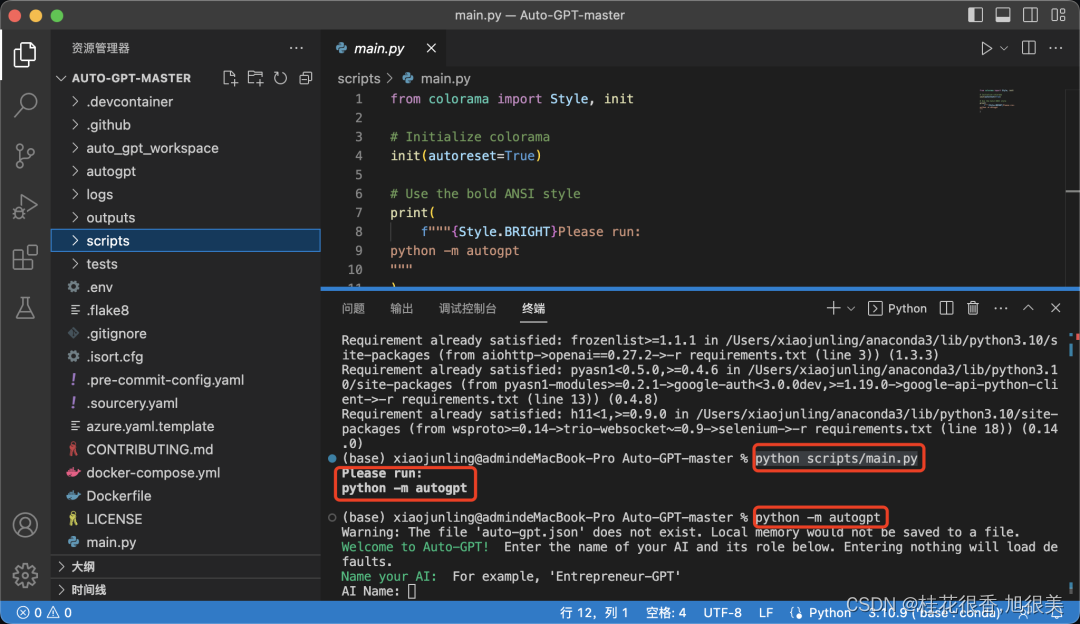Screen dimensions: 1080x624
Task: Open explorer views and more actions menu
Action: pos(296,48)
